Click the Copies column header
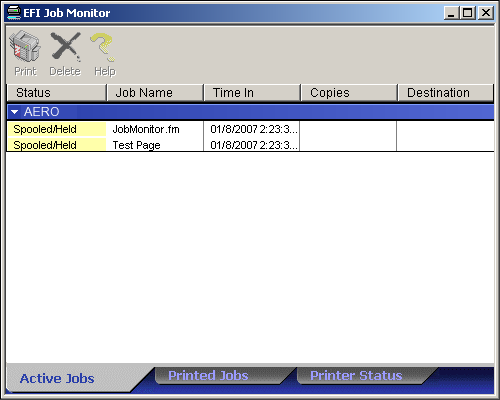The image size is (500, 400). 349,93
